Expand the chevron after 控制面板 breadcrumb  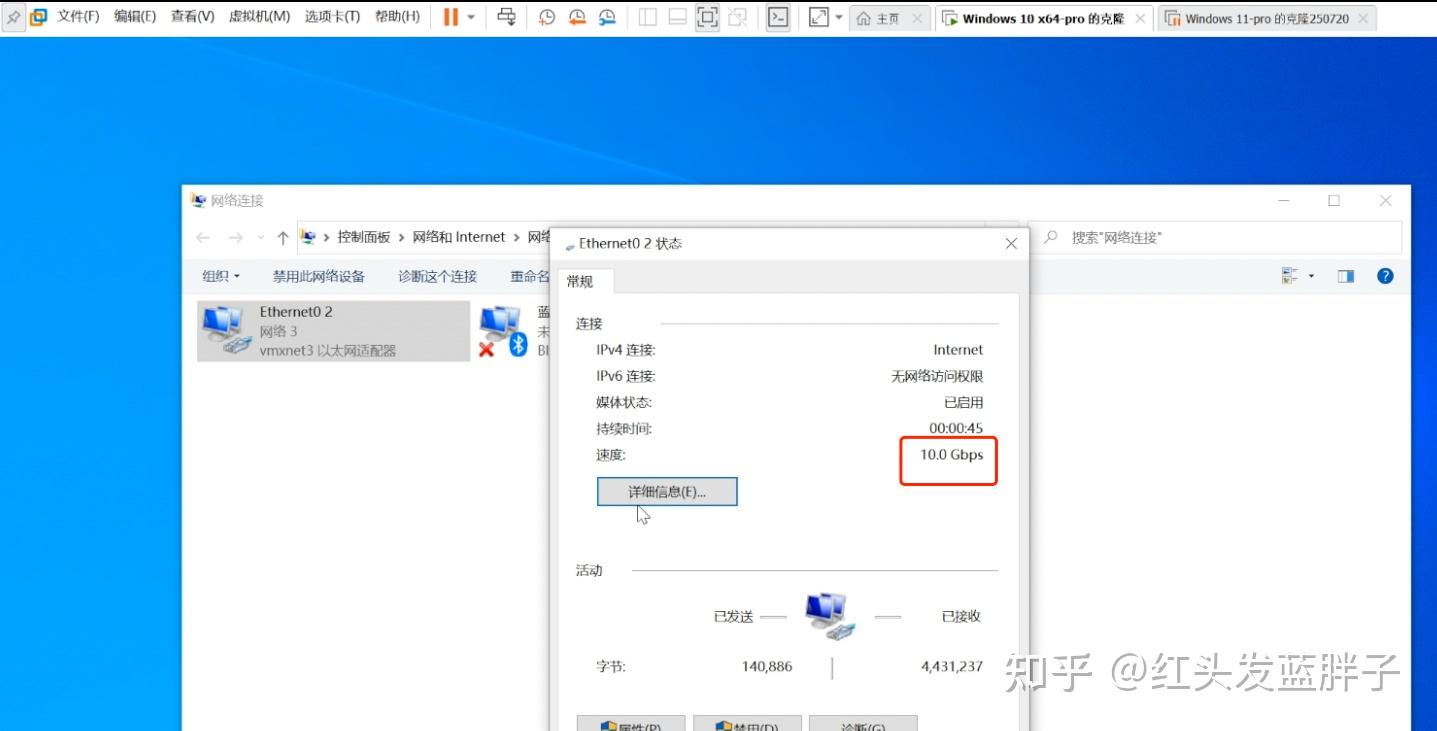(402, 237)
